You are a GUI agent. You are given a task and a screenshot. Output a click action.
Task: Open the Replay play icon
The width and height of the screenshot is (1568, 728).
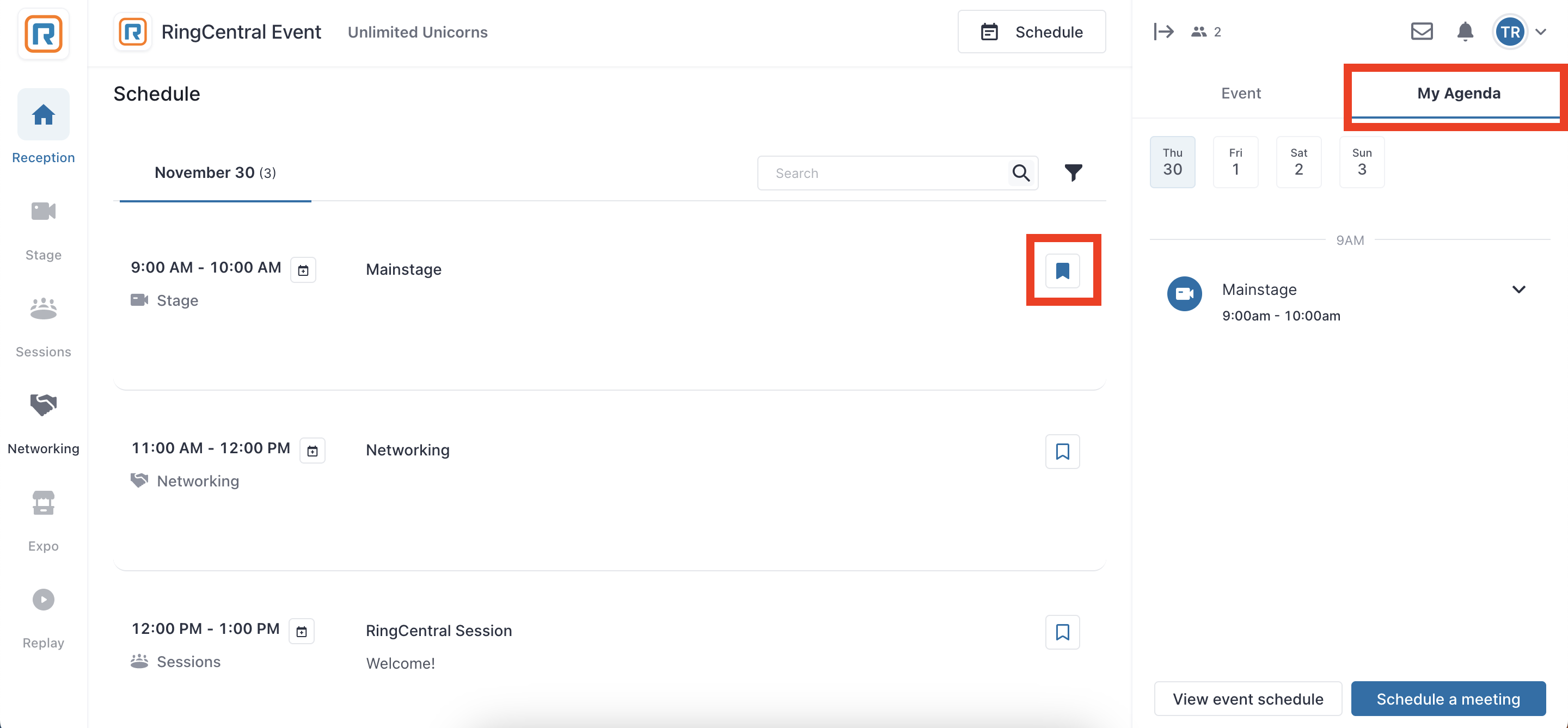tap(43, 600)
